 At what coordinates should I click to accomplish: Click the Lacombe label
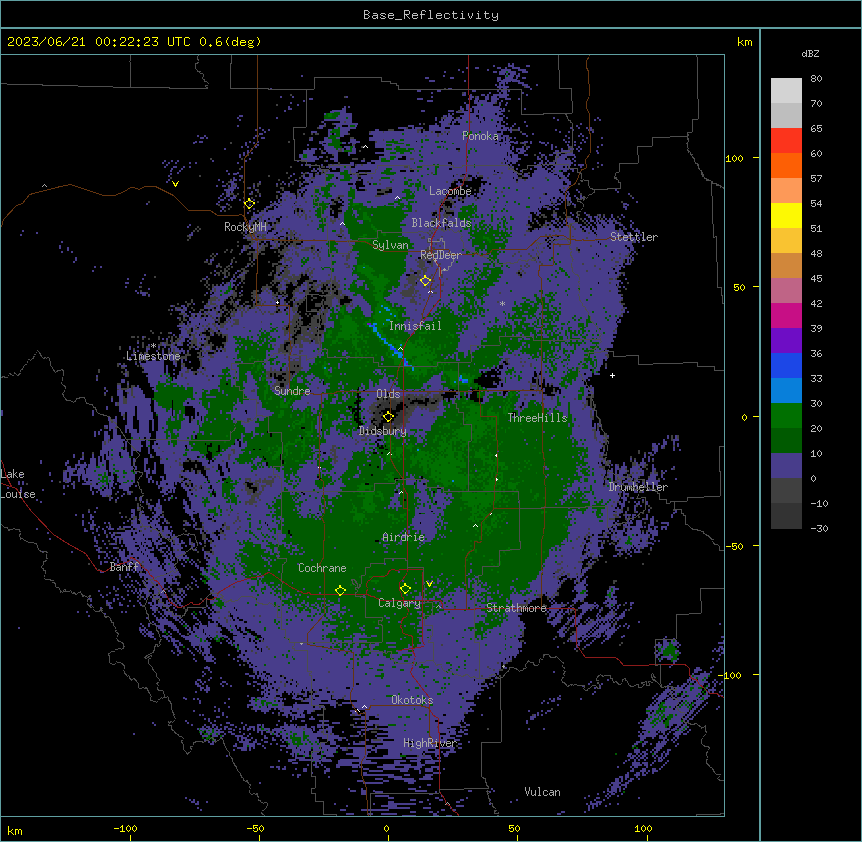tap(450, 191)
